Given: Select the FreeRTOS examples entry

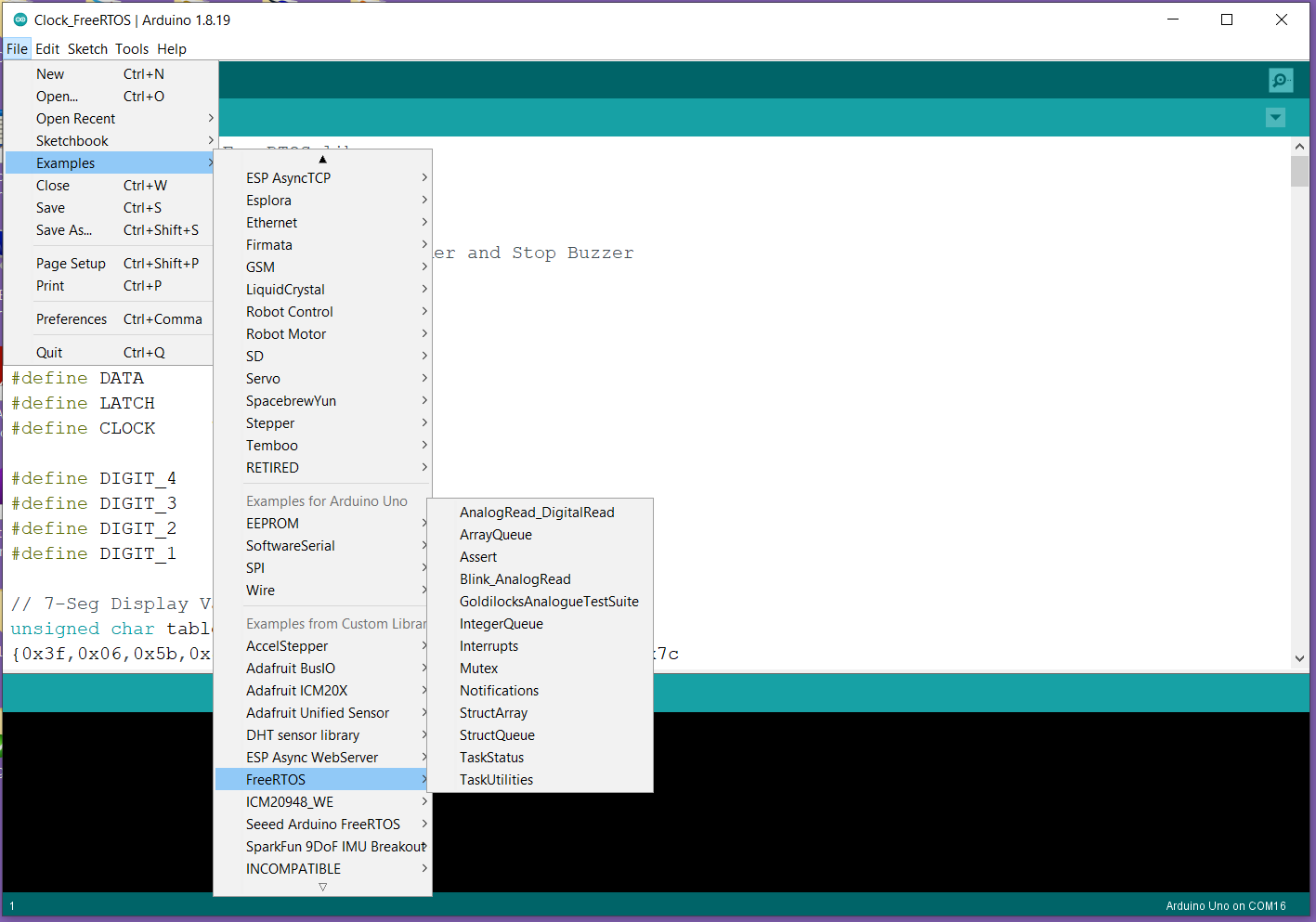Looking at the screenshot, I should point(323,780).
